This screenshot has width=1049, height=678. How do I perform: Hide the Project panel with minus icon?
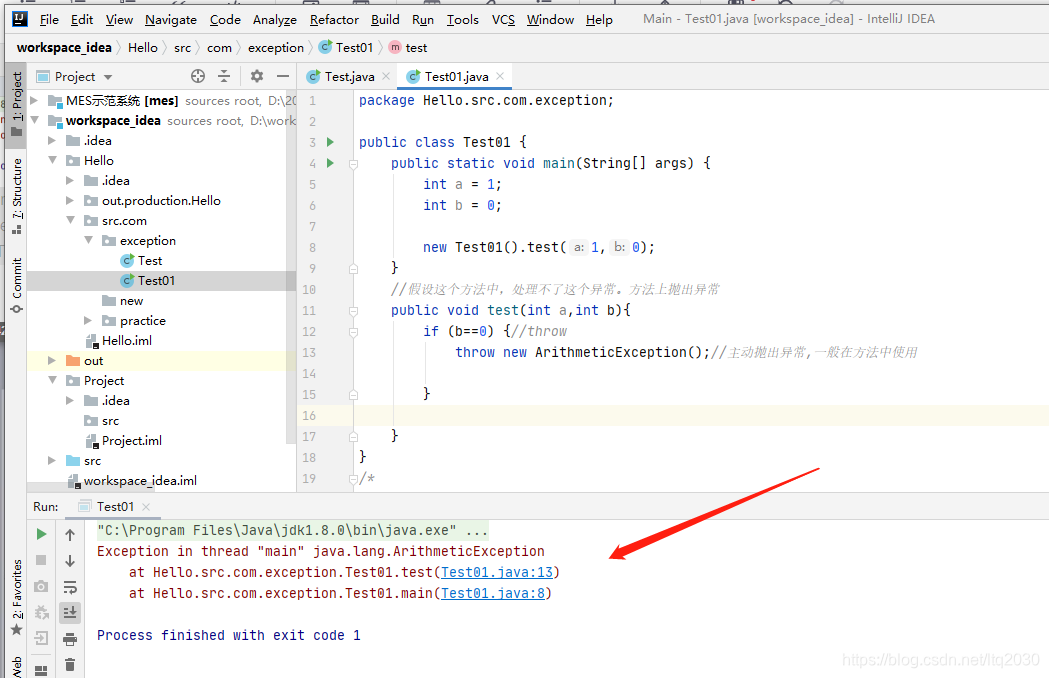coord(283,76)
